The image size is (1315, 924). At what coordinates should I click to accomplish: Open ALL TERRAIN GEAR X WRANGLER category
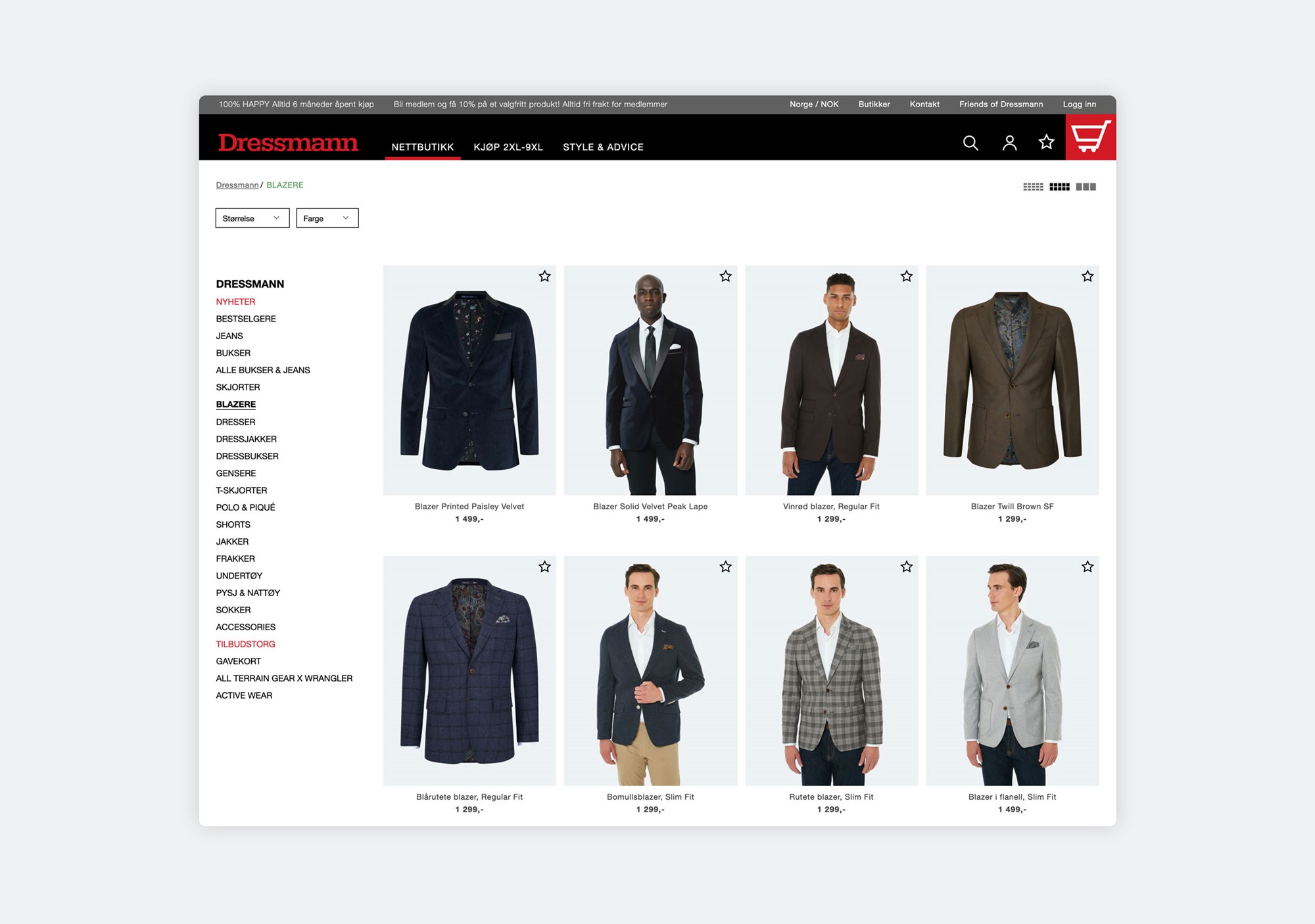pyautogui.click(x=284, y=678)
